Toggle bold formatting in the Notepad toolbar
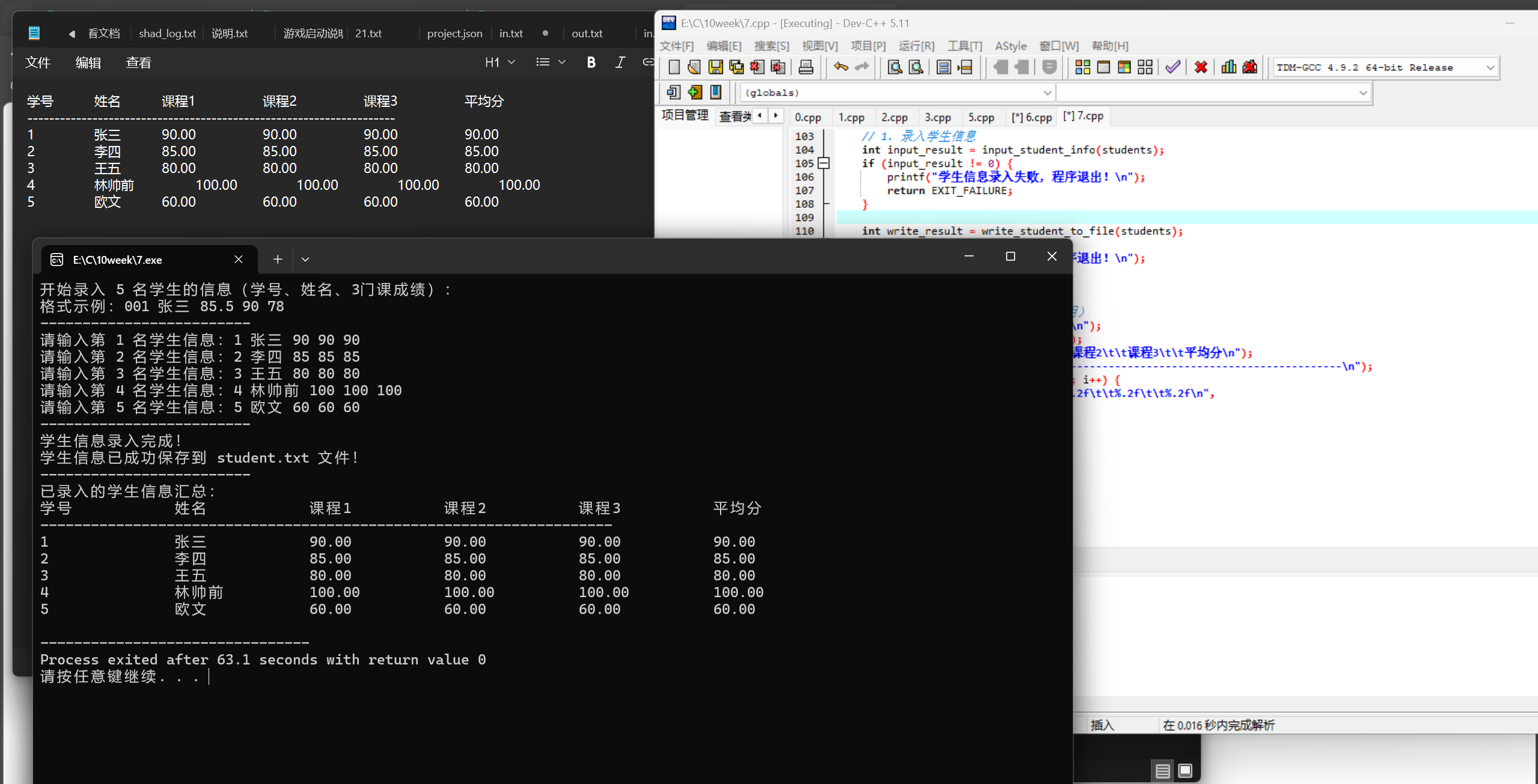This screenshot has width=1538, height=784. pos(591,62)
